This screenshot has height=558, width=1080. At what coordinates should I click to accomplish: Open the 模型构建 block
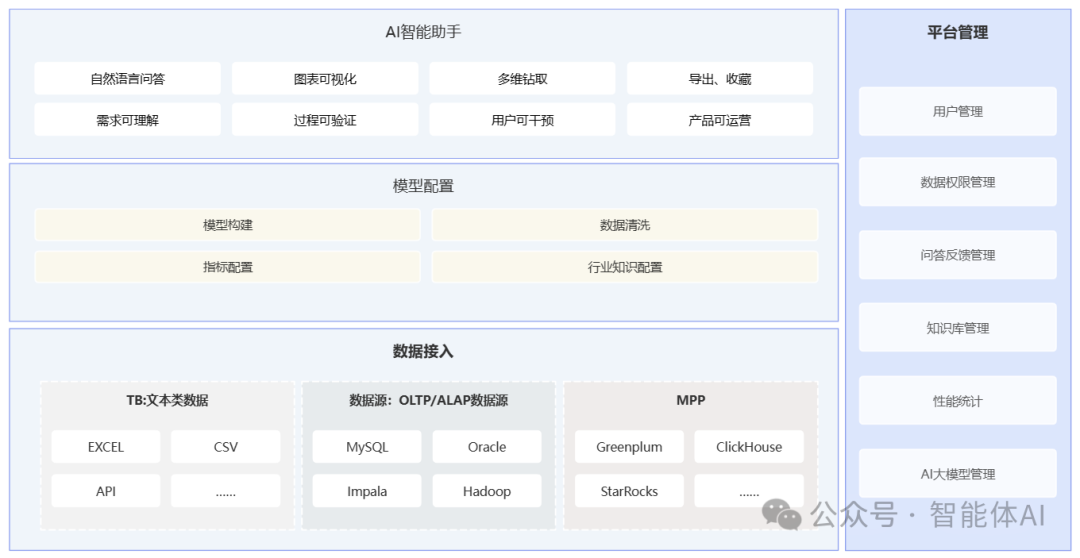coord(227,225)
